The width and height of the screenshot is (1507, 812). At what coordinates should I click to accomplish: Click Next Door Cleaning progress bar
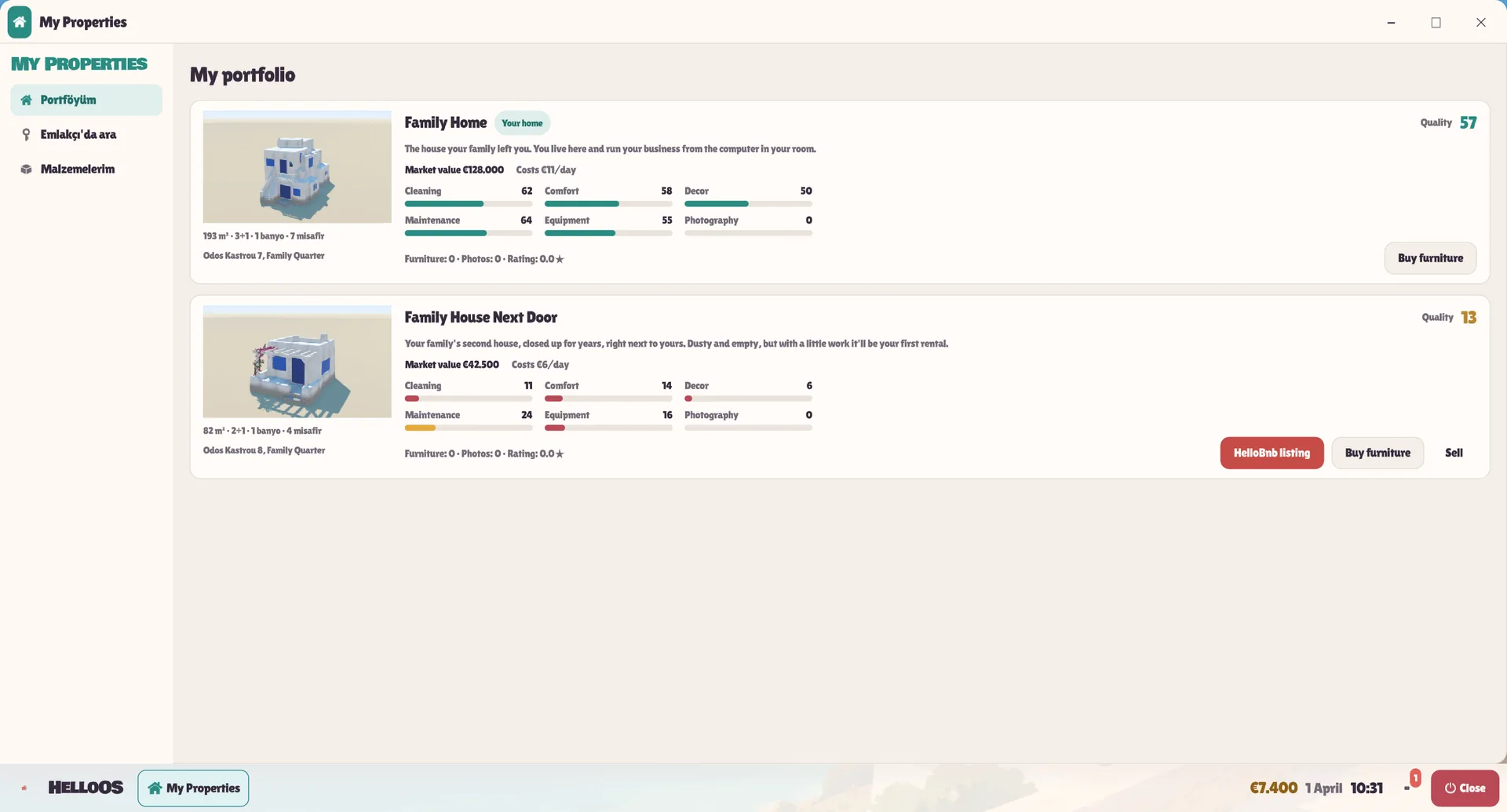[469, 399]
